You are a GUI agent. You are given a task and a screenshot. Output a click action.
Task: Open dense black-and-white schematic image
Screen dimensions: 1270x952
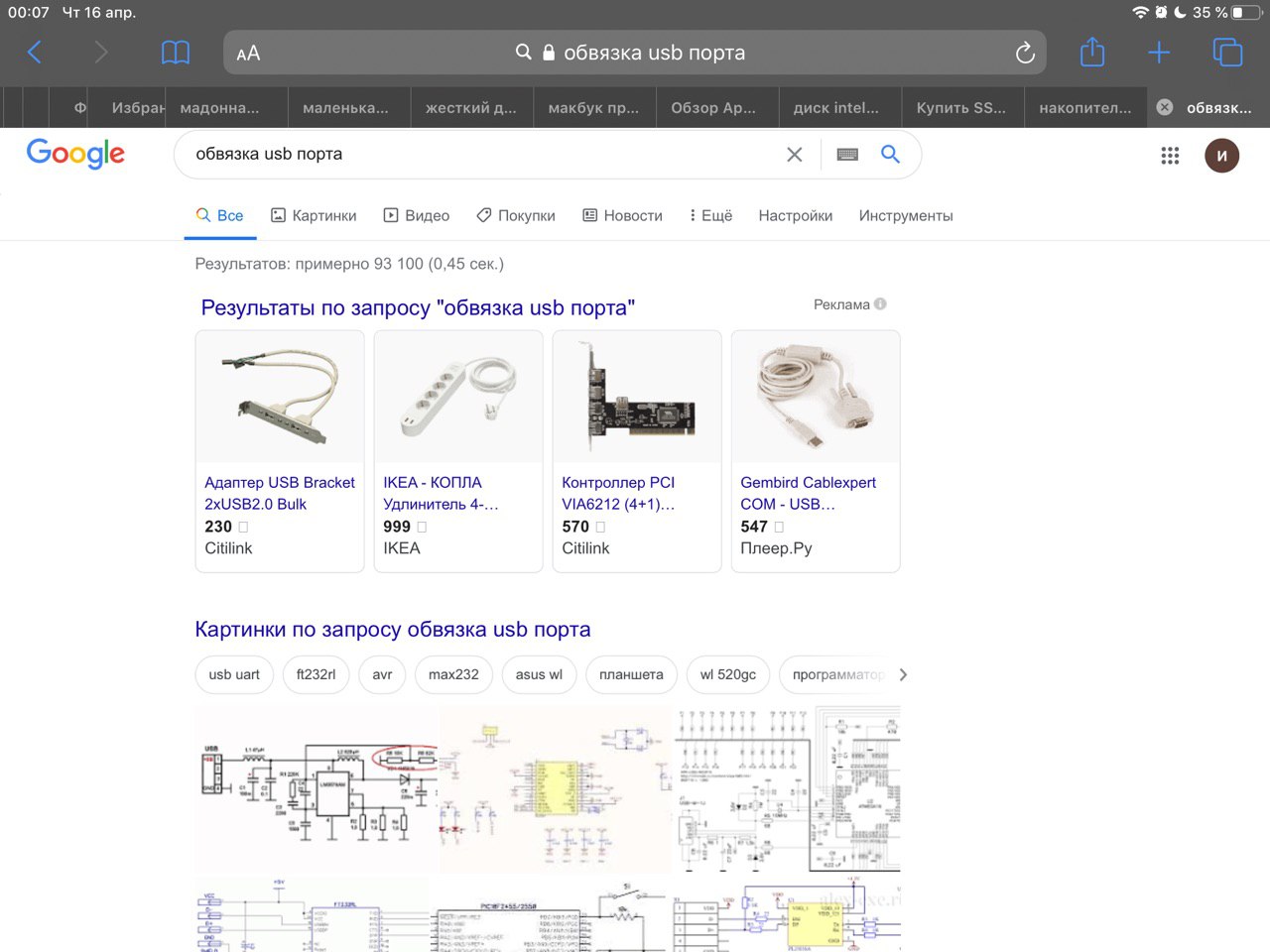pos(788,790)
